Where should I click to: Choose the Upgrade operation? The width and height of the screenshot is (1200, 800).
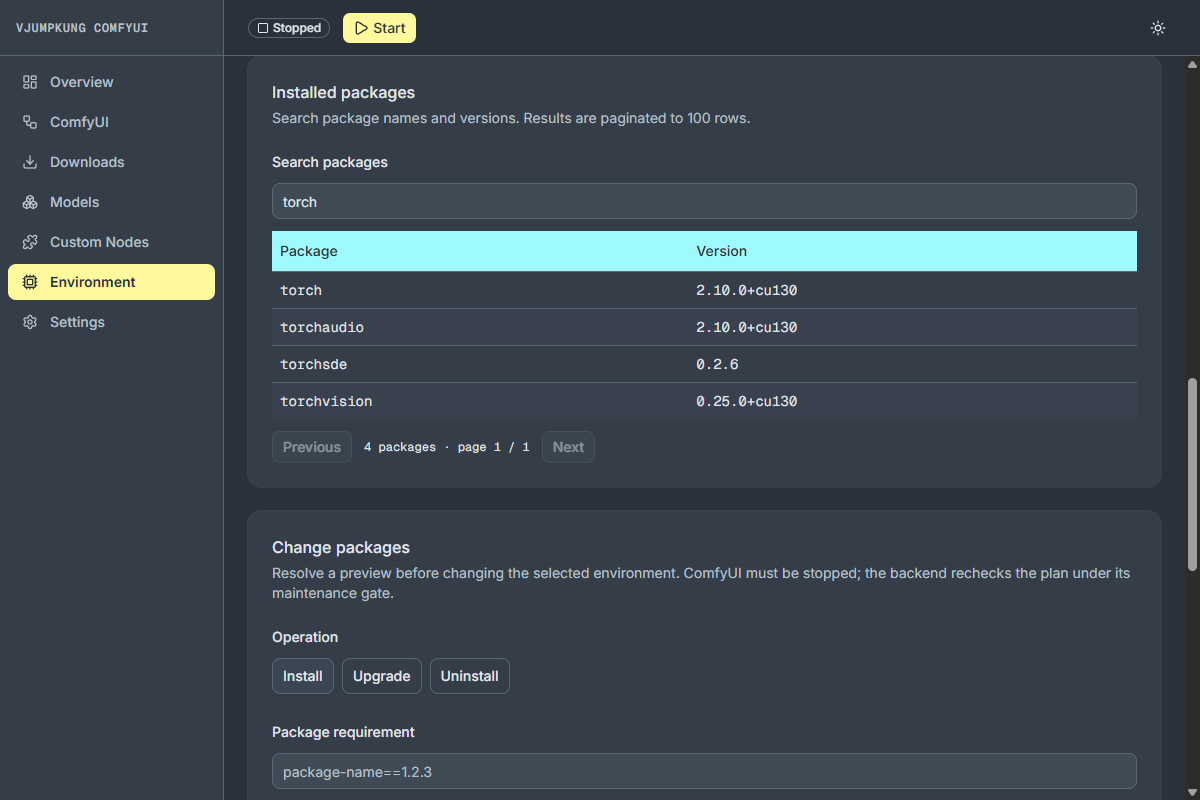coord(382,676)
